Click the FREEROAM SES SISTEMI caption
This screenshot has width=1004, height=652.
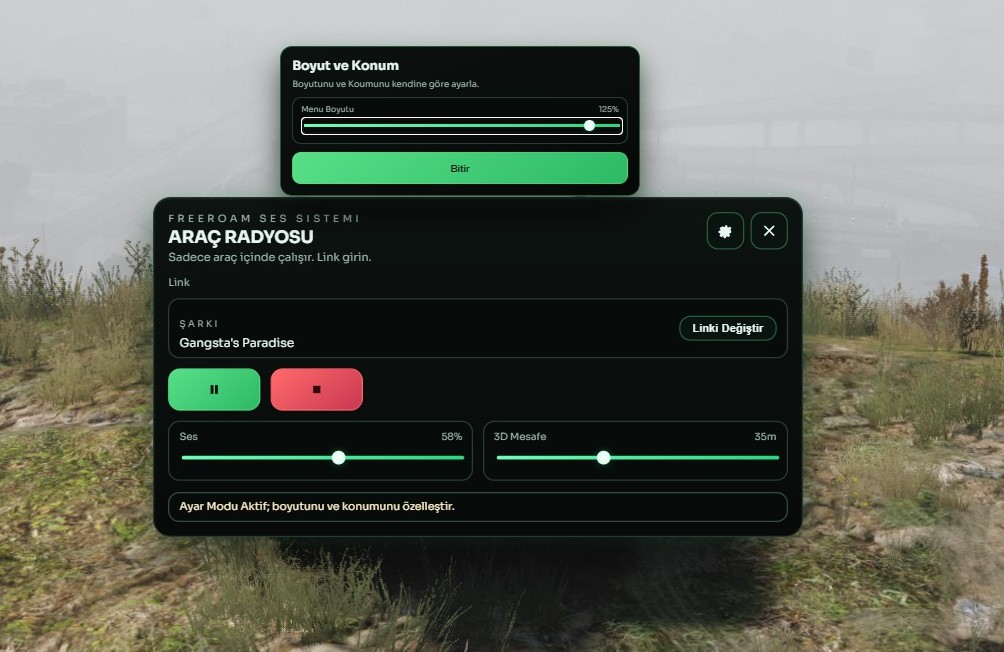click(x=264, y=218)
